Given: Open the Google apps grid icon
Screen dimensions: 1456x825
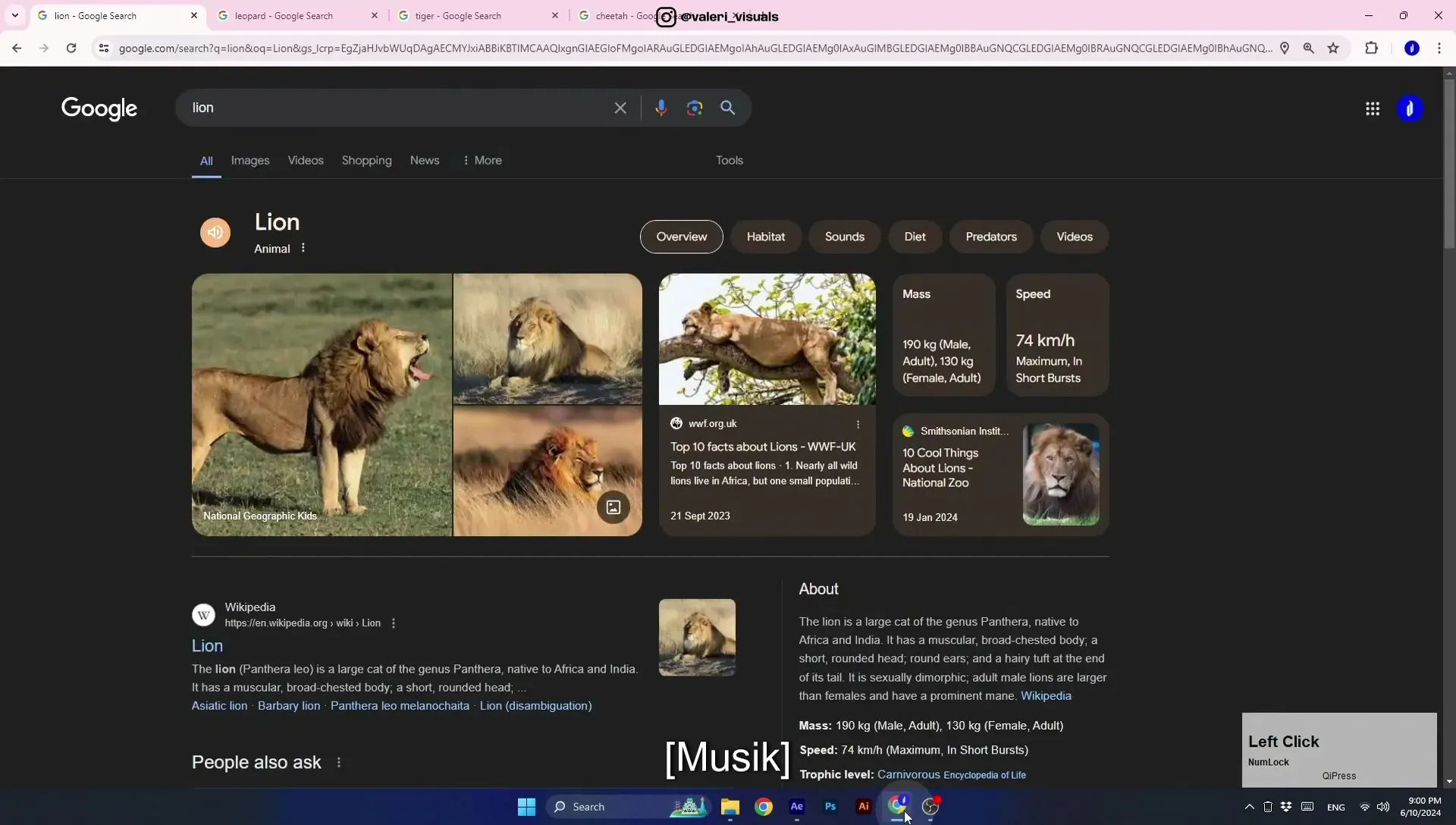Looking at the screenshot, I should click(x=1373, y=108).
